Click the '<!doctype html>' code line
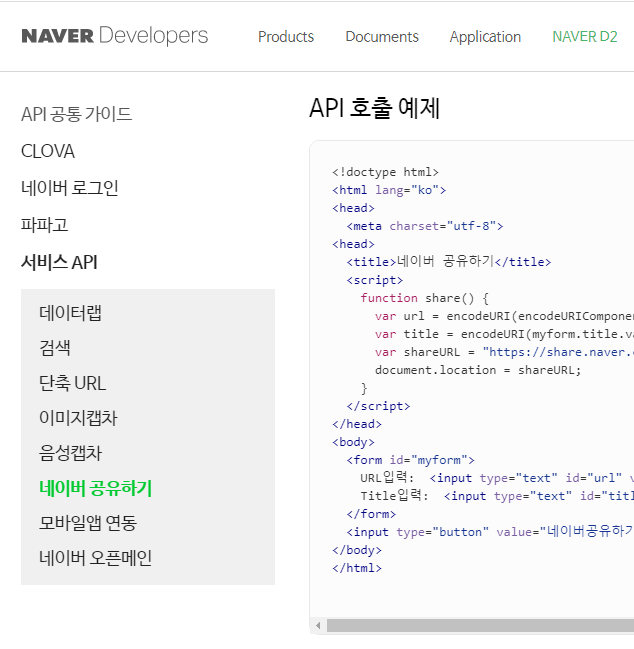 (385, 172)
